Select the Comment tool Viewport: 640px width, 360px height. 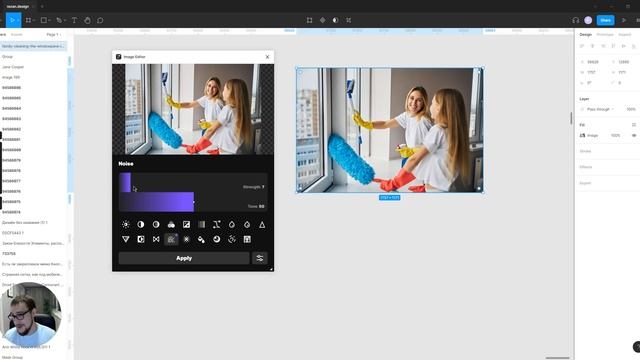point(100,20)
